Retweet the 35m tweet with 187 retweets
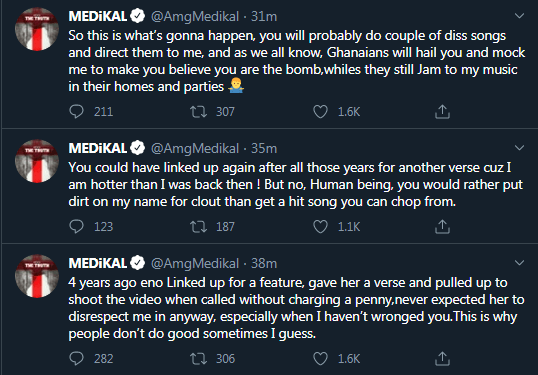538x375 pixels. (199, 226)
